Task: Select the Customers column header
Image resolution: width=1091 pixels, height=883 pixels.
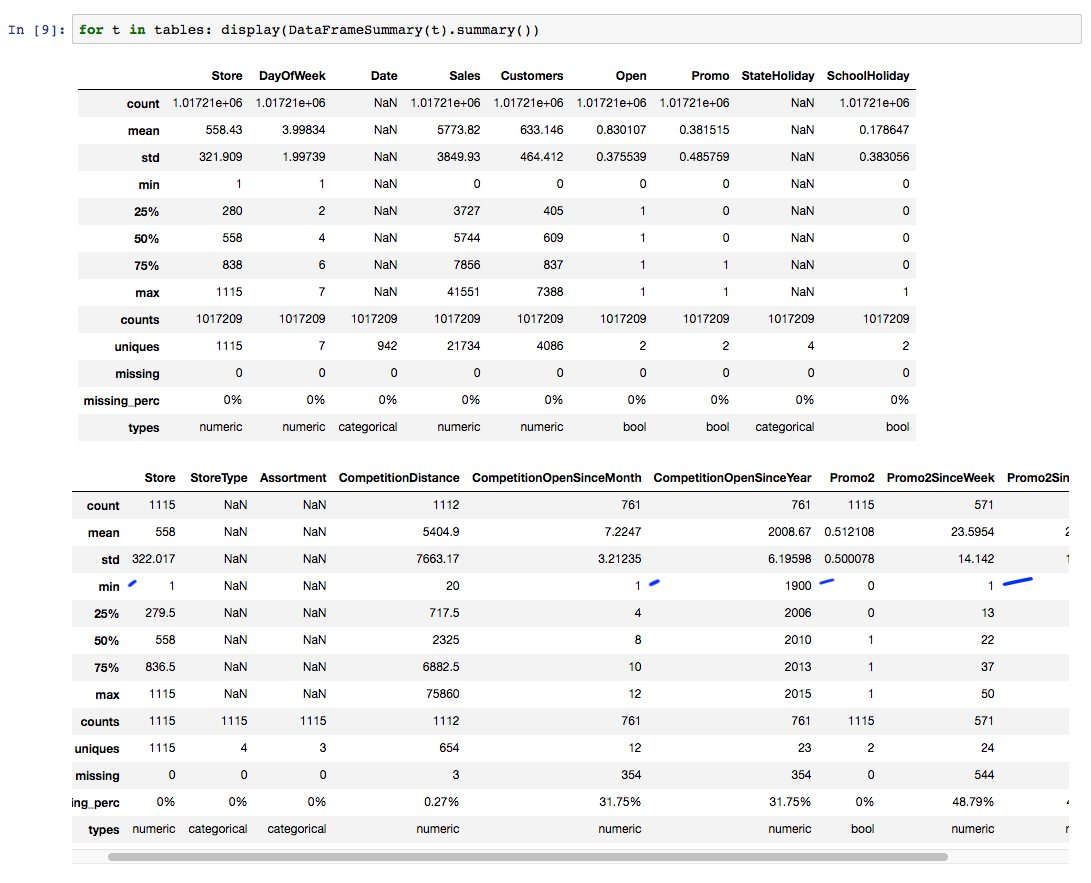Action: point(531,76)
